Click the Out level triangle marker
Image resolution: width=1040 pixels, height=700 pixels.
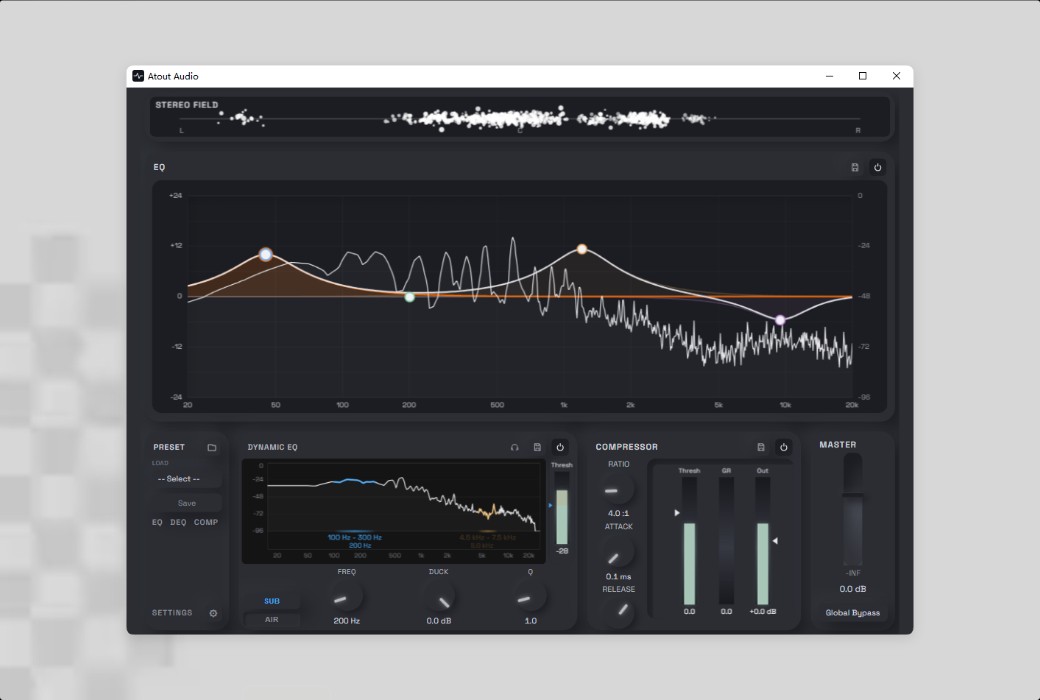tap(775, 541)
